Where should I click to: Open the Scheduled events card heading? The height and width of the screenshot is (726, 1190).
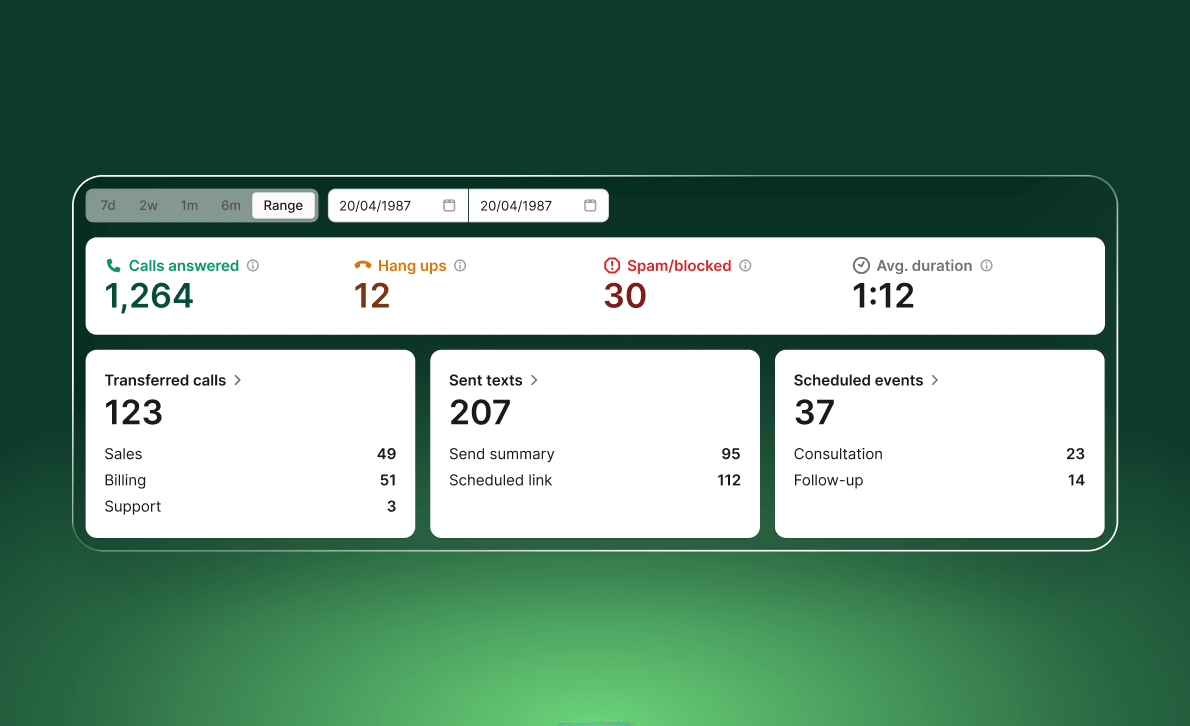tap(858, 380)
